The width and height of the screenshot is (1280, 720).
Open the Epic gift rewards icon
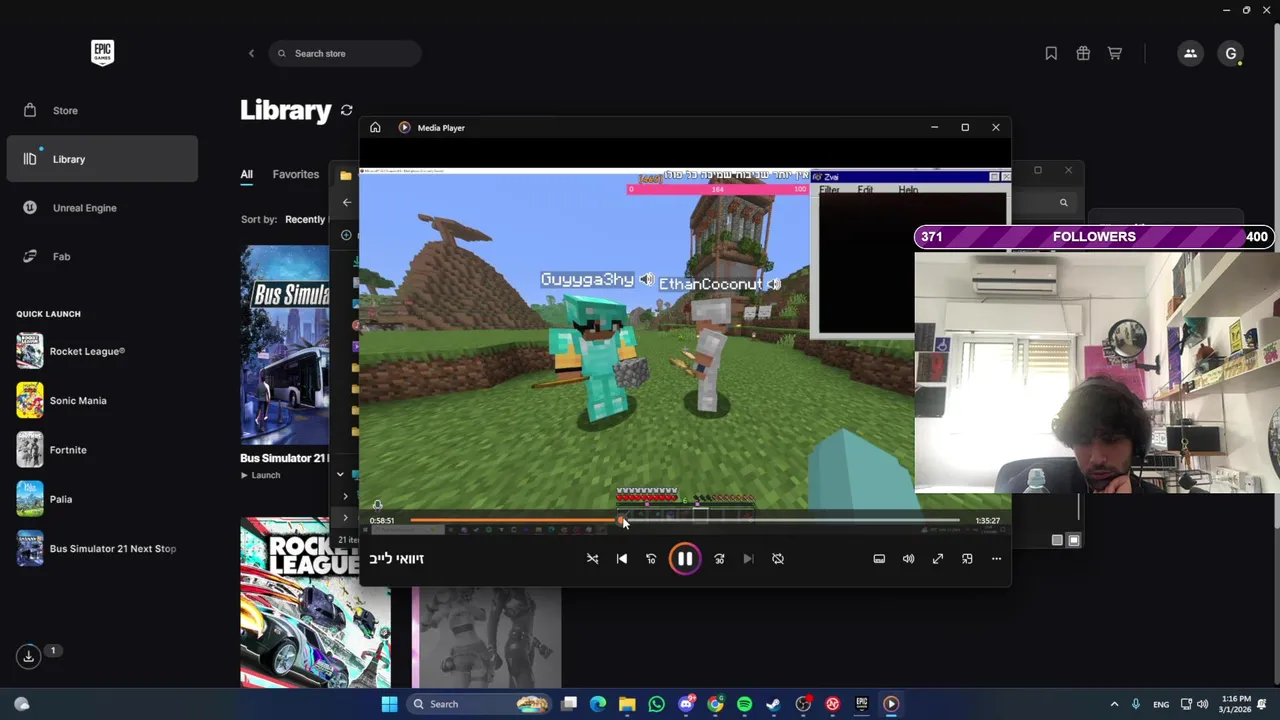pos(1083,53)
